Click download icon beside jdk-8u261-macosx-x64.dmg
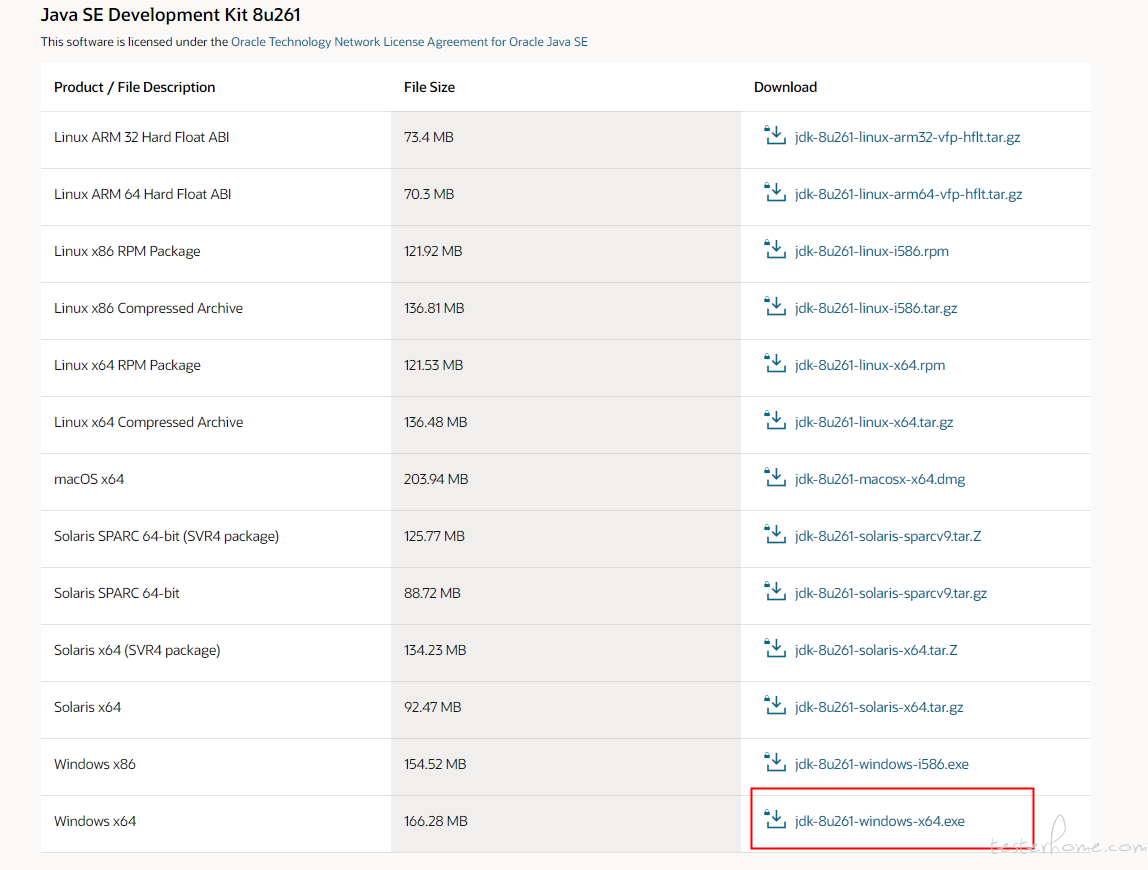Screen dimensions: 1148x870 tap(775, 478)
